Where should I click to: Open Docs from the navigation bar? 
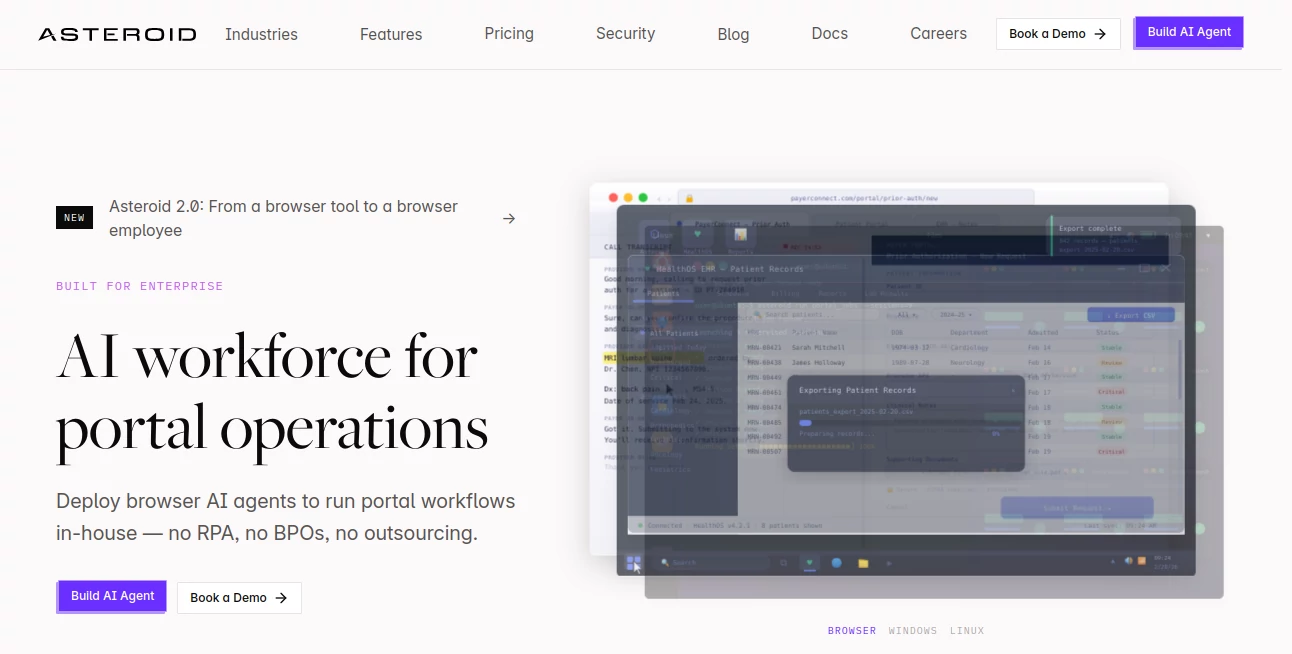[x=830, y=33]
